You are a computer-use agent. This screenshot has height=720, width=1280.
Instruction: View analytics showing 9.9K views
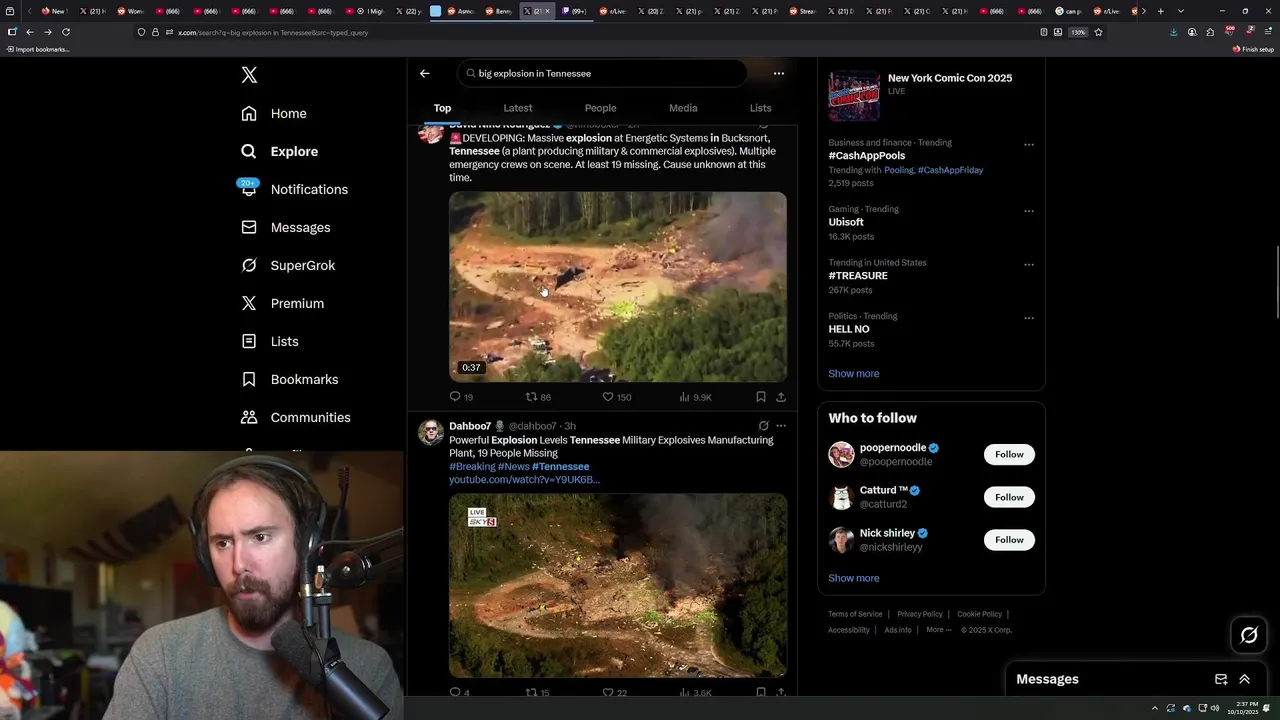696,397
